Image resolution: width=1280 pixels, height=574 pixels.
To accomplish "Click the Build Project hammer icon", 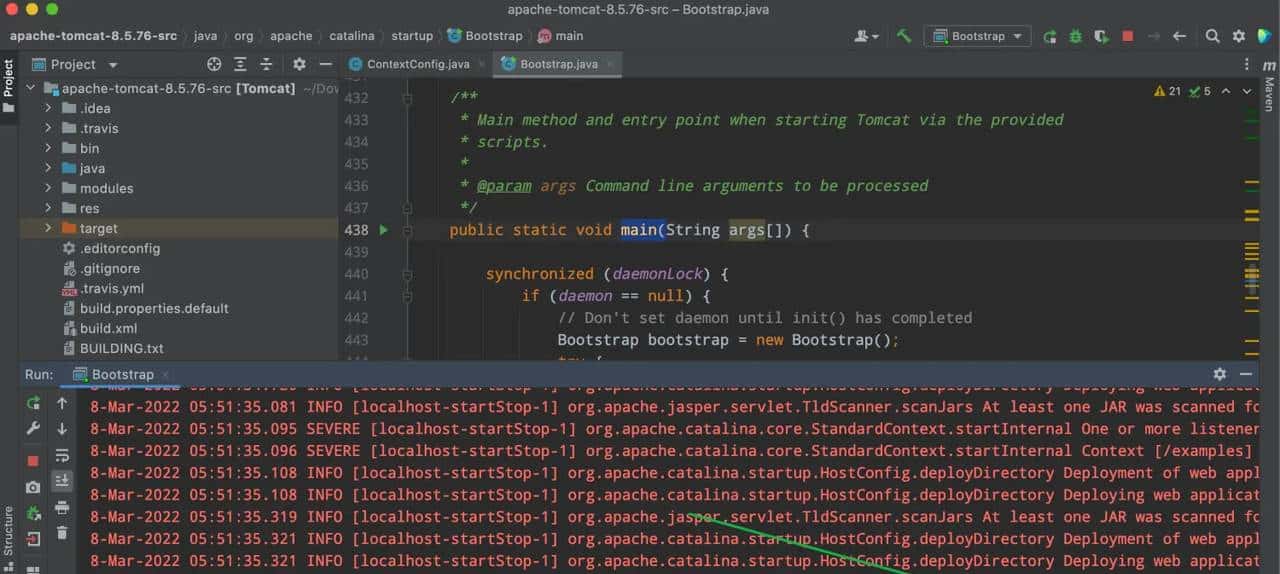I will 904,36.
